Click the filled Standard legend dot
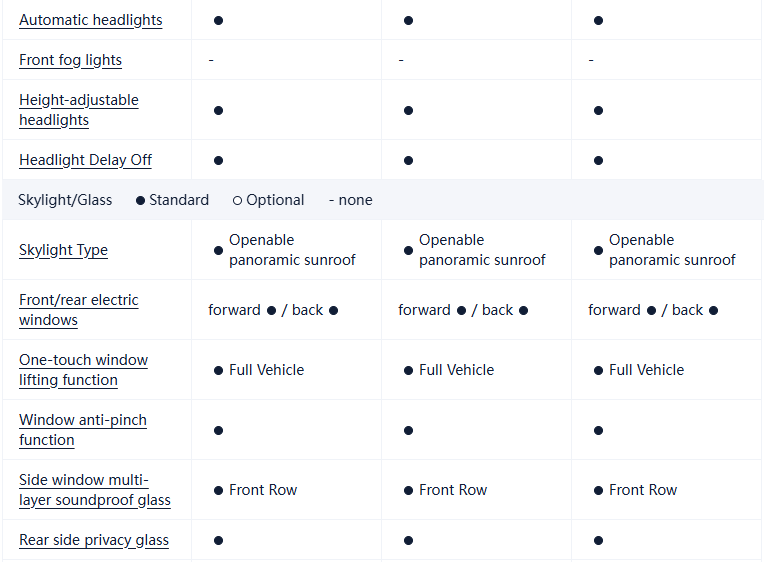 (140, 200)
